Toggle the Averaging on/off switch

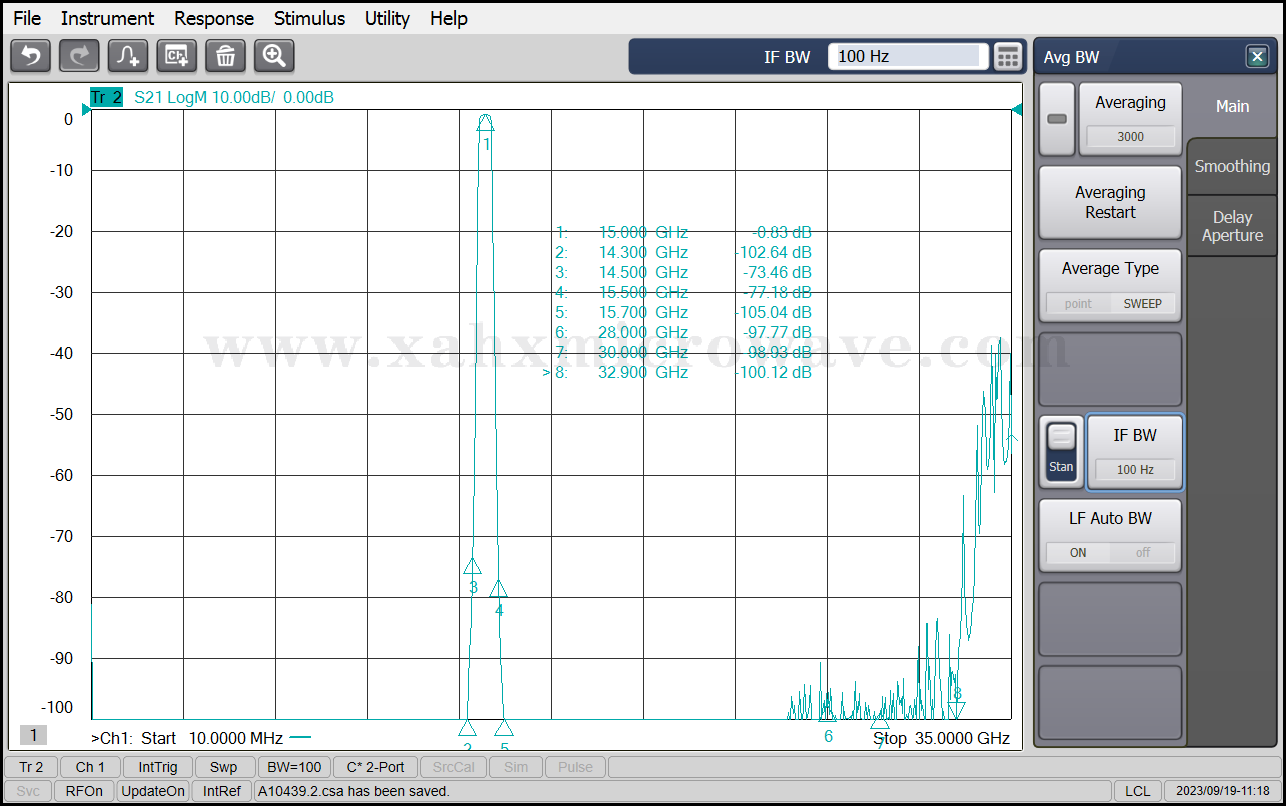pyautogui.click(x=1057, y=119)
